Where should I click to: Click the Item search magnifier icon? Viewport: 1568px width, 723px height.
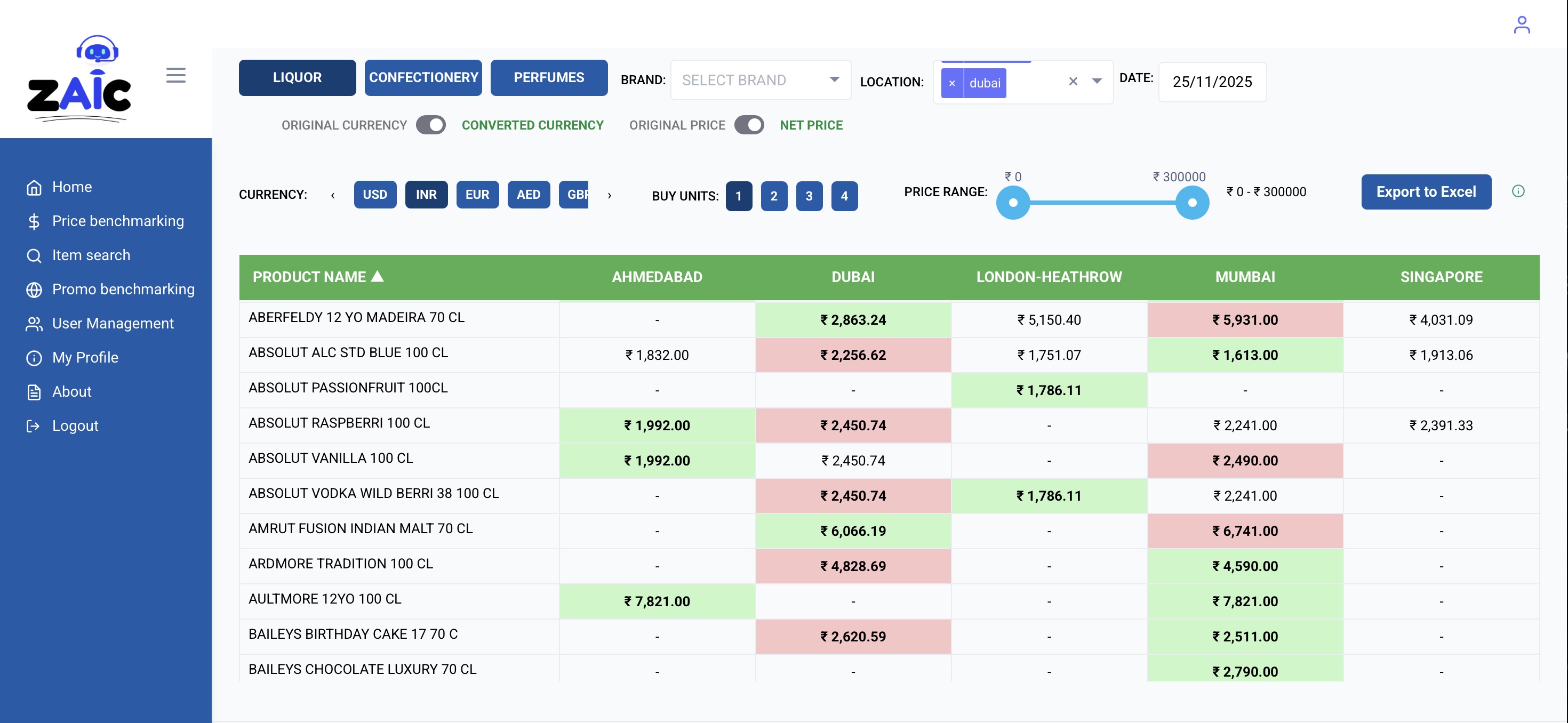[x=34, y=255]
